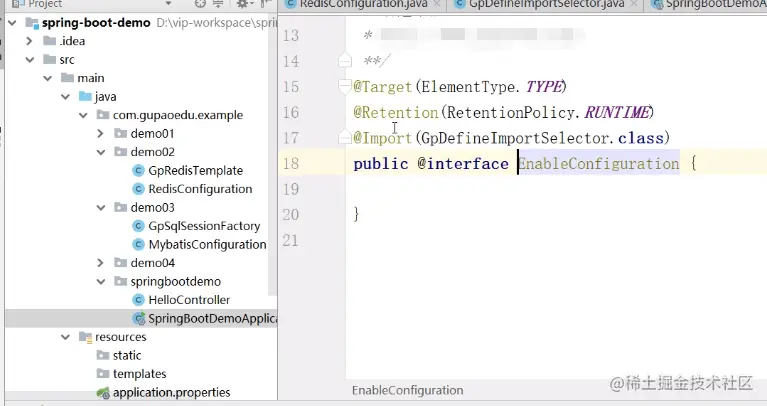Screen dimensions: 767x406
Task: Open the Project view dropdown arrow
Action: pos(168,4)
